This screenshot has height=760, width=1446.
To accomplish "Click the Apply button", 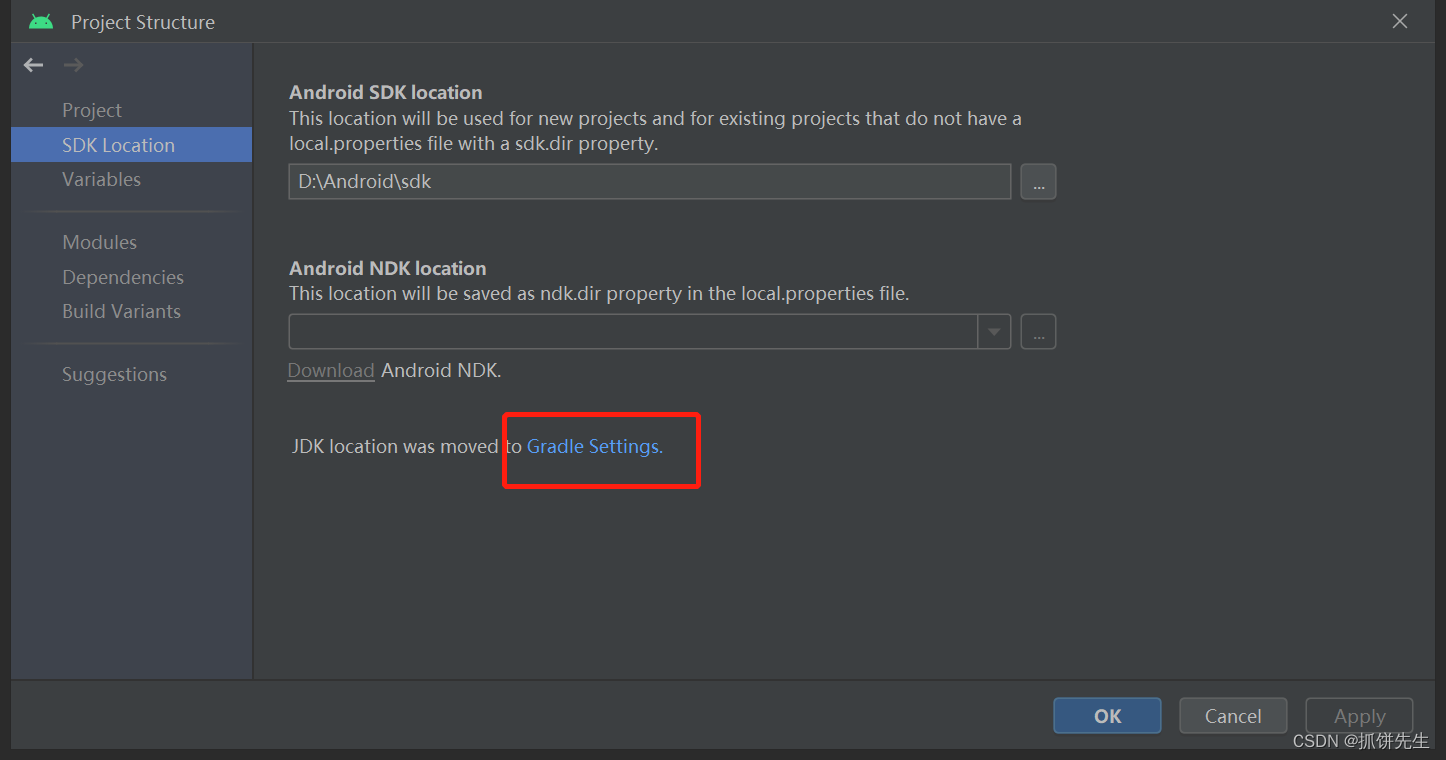I will (1359, 715).
